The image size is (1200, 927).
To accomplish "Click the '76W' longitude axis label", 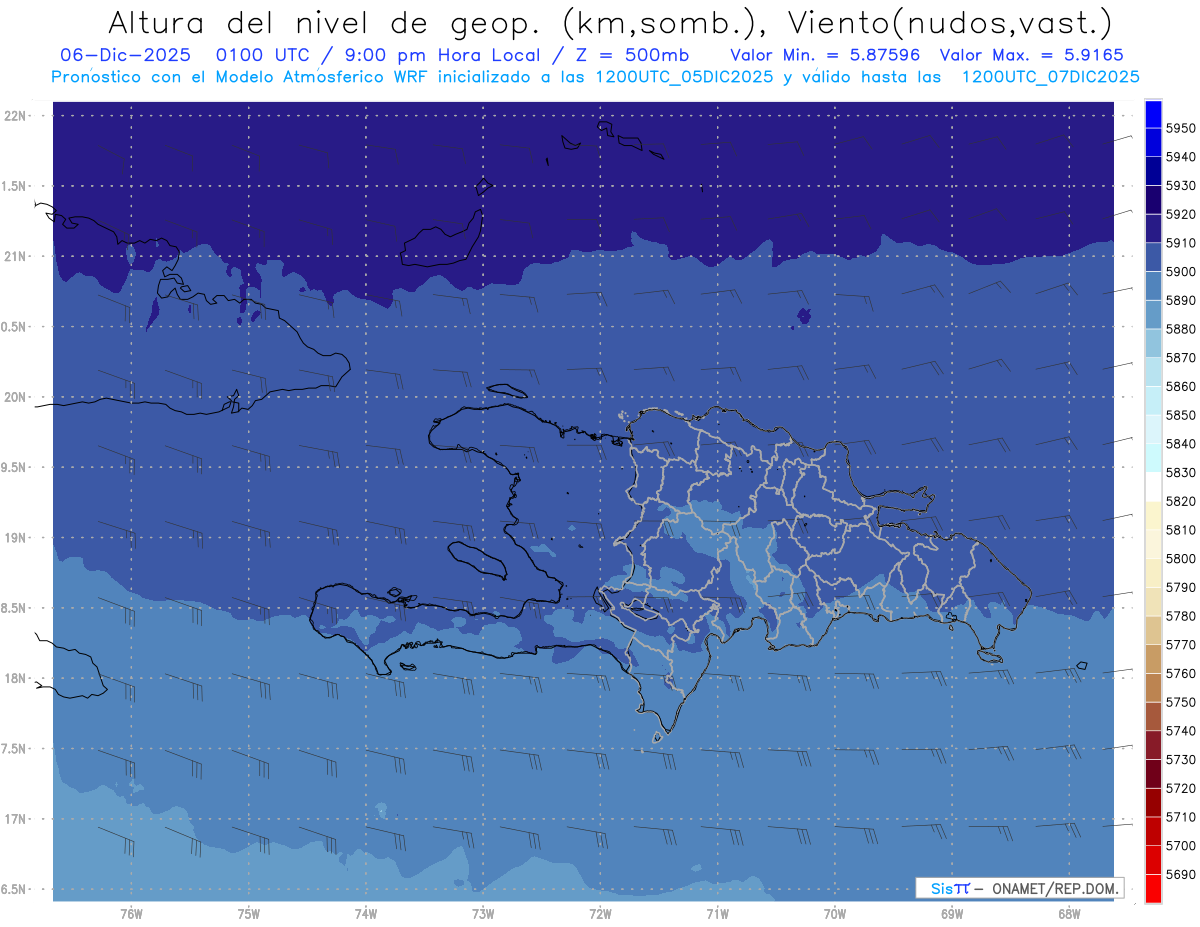I will 131,913.
